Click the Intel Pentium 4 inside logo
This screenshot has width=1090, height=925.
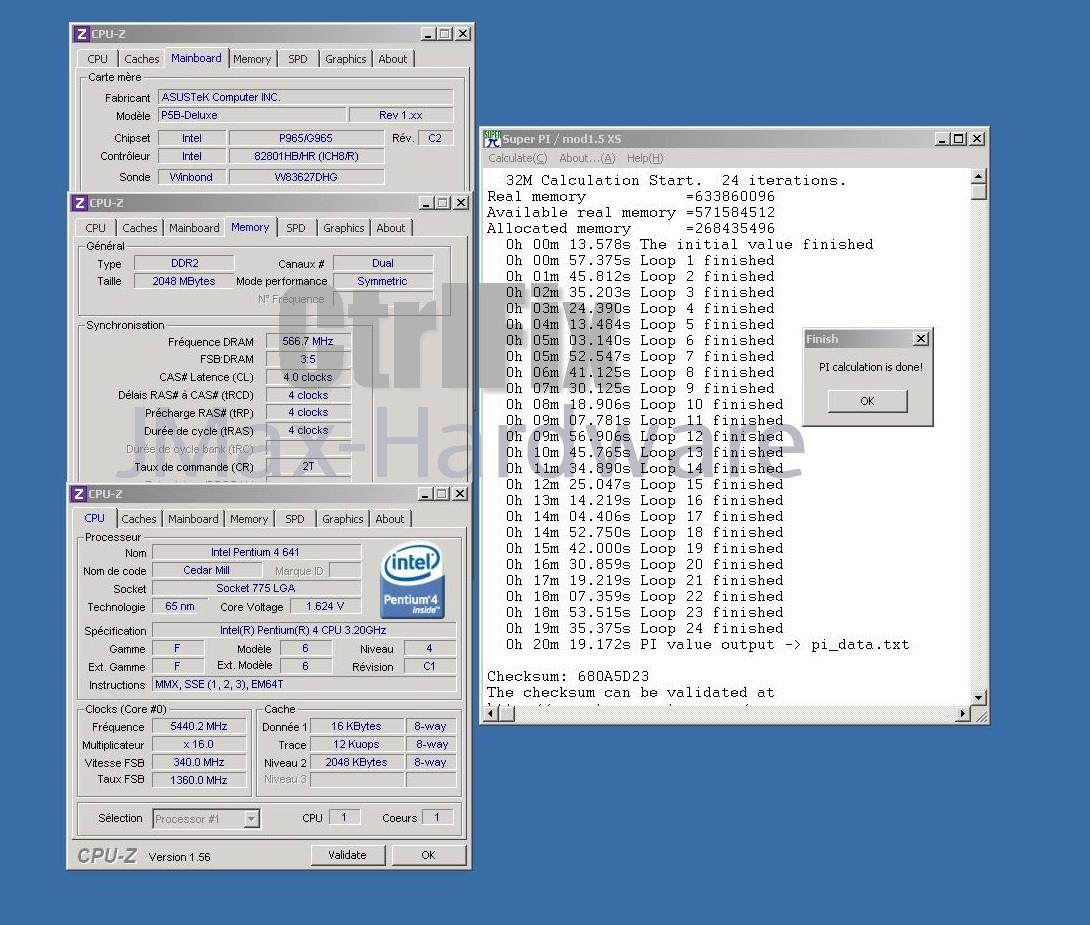[x=412, y=580]
